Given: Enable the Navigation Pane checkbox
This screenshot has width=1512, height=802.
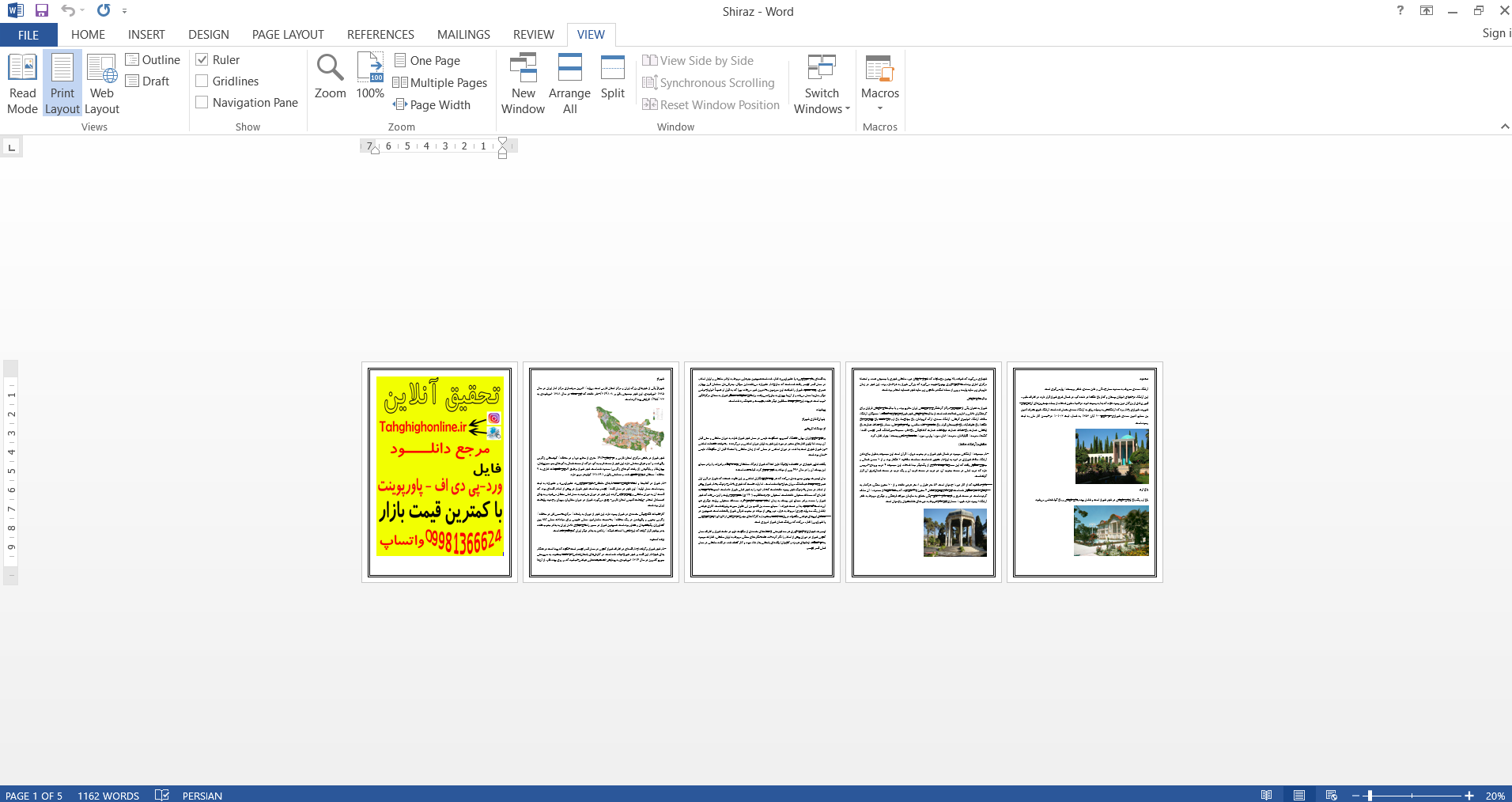Looking at the screenshot, I should [x=202, y=103].
